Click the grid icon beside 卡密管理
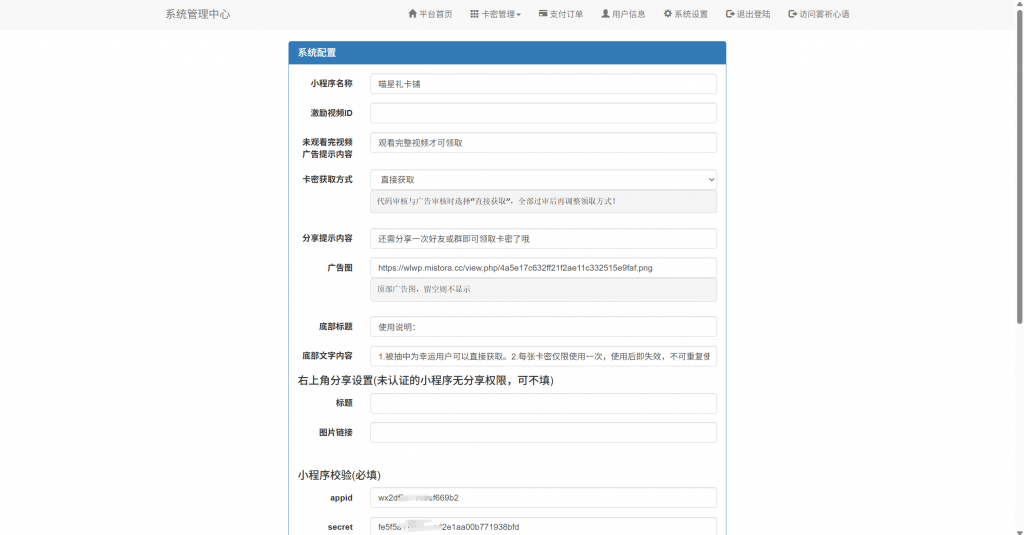Screen dimensions: 1024x535 474,14
